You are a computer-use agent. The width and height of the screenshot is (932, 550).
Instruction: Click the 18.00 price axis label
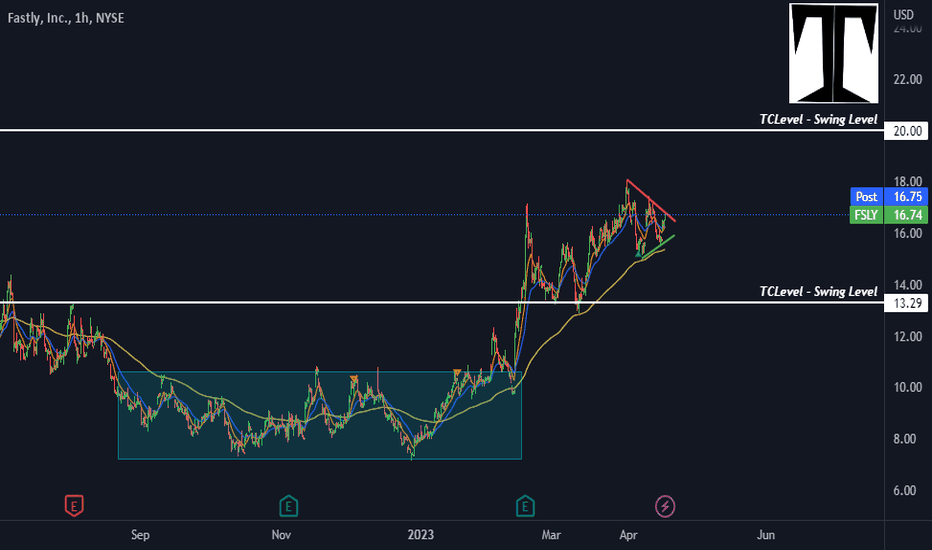coord(908,181)
